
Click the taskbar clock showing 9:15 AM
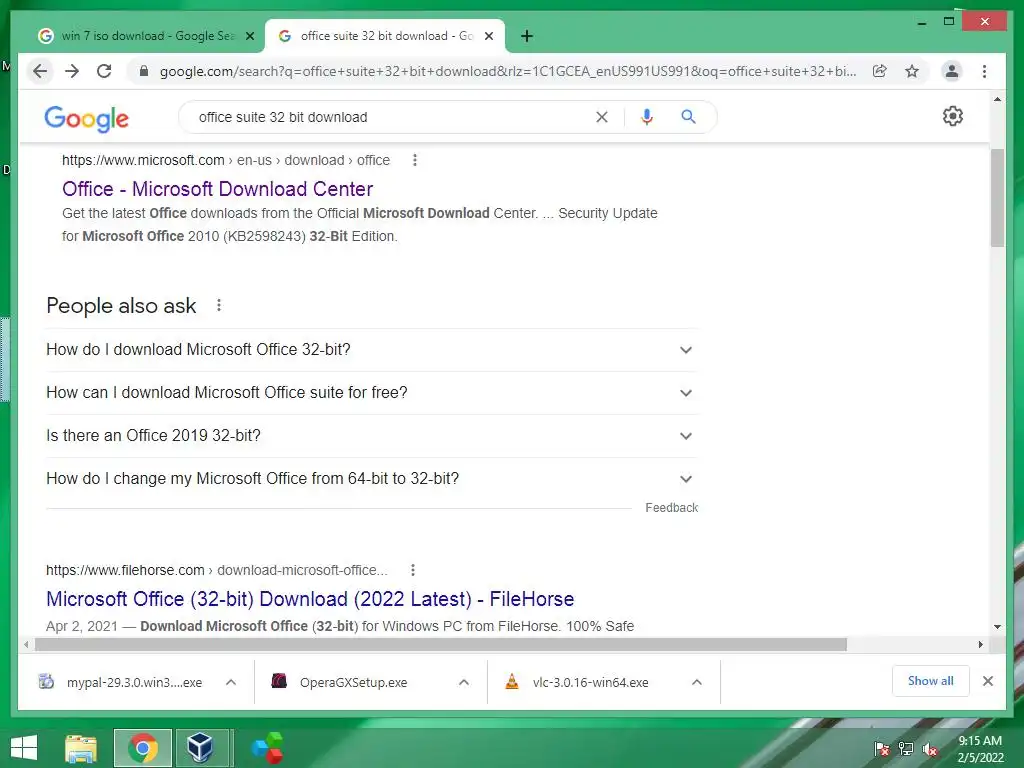tap(980, 749)
